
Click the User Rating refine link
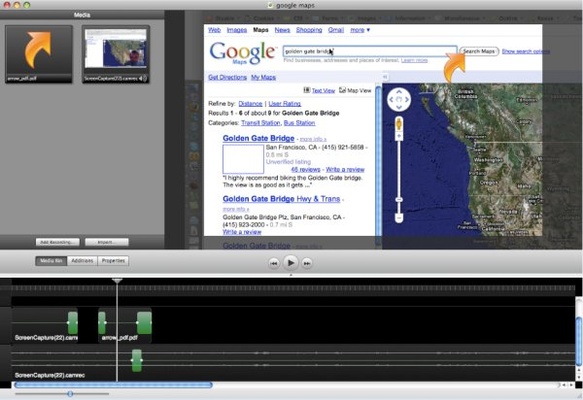click(x=285, y=104)
